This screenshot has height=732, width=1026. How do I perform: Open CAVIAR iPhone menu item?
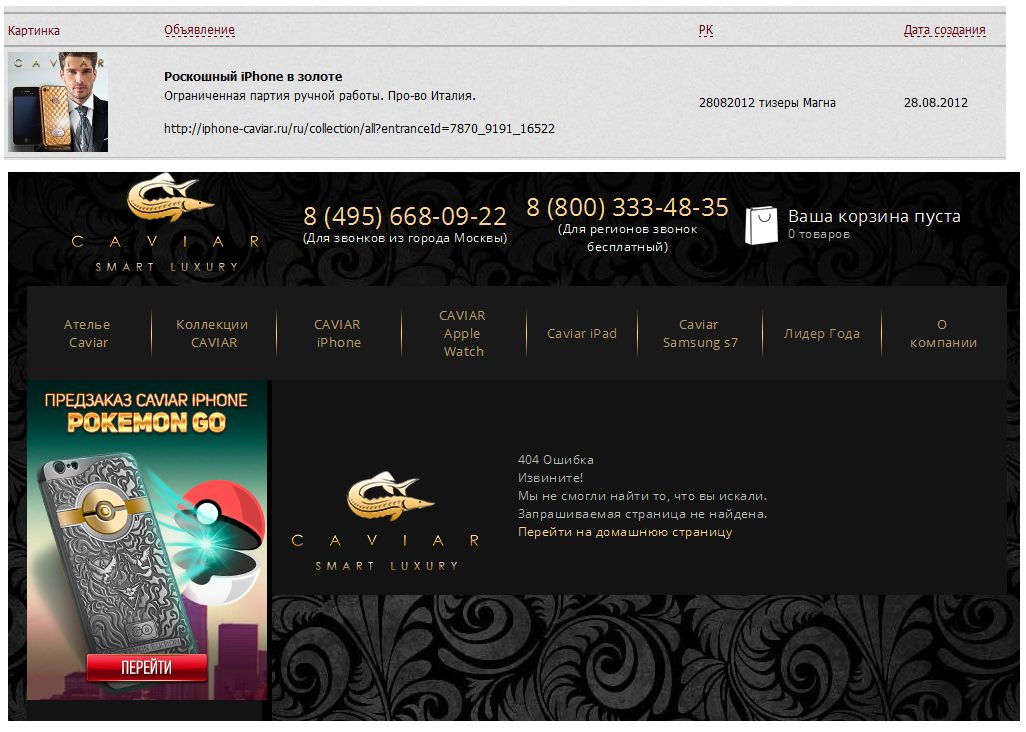(x=338, y=333)
